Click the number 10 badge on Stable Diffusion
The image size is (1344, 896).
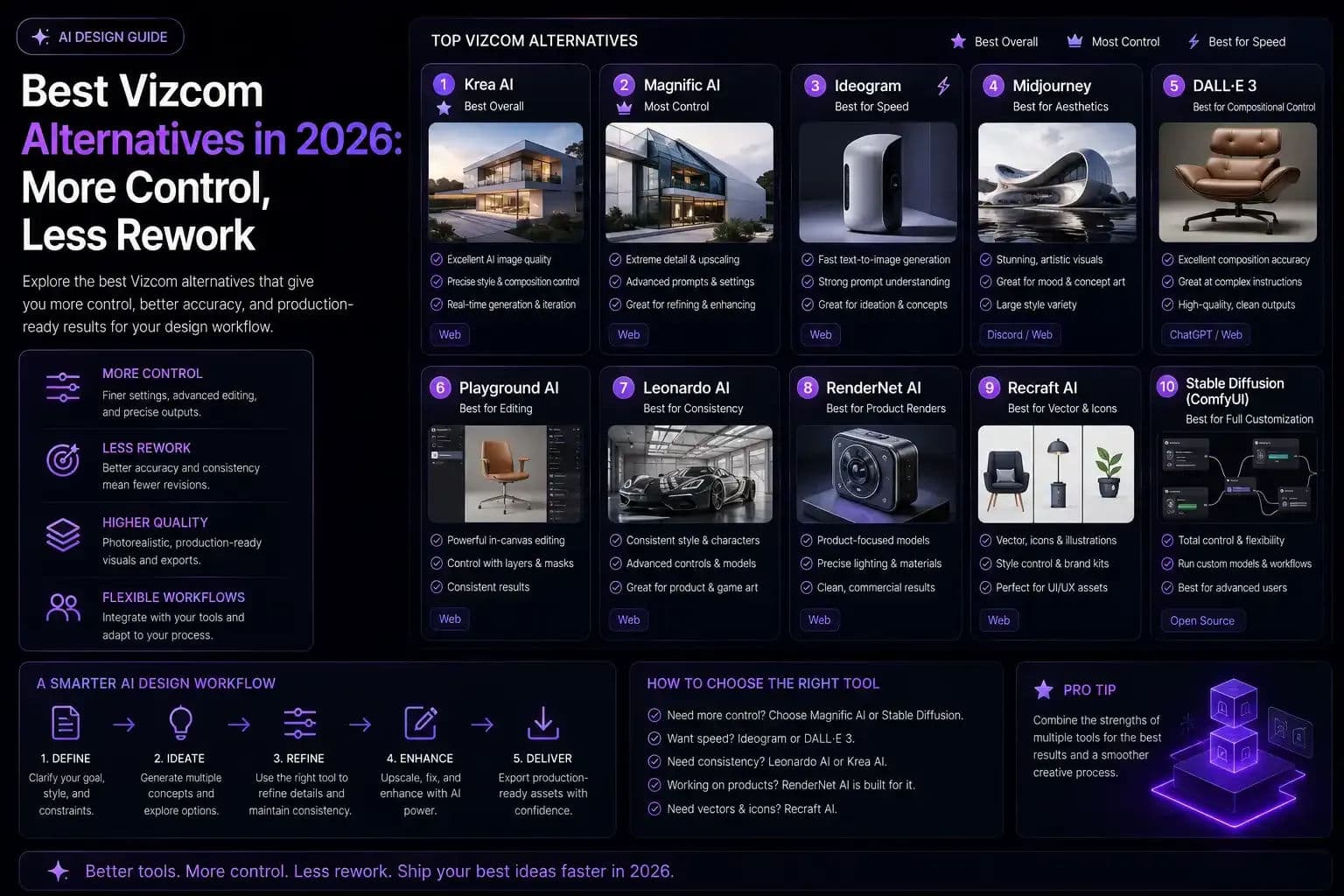tap(1167, 386)
